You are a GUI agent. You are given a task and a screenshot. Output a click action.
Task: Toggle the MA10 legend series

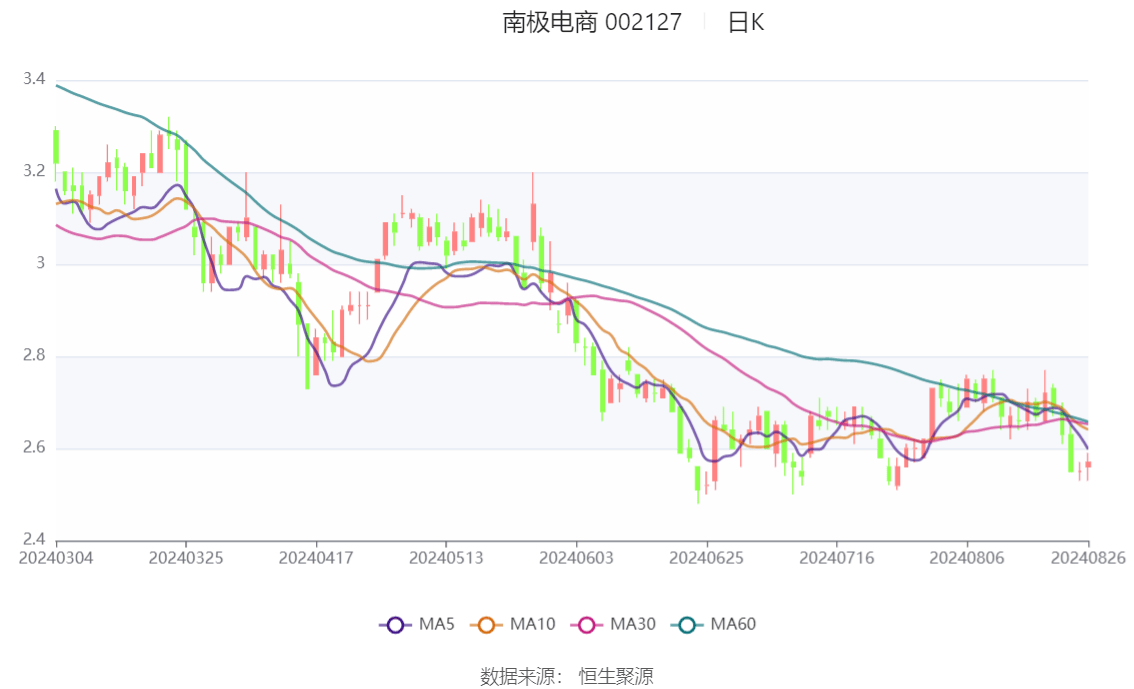click(x=513, y=625)
